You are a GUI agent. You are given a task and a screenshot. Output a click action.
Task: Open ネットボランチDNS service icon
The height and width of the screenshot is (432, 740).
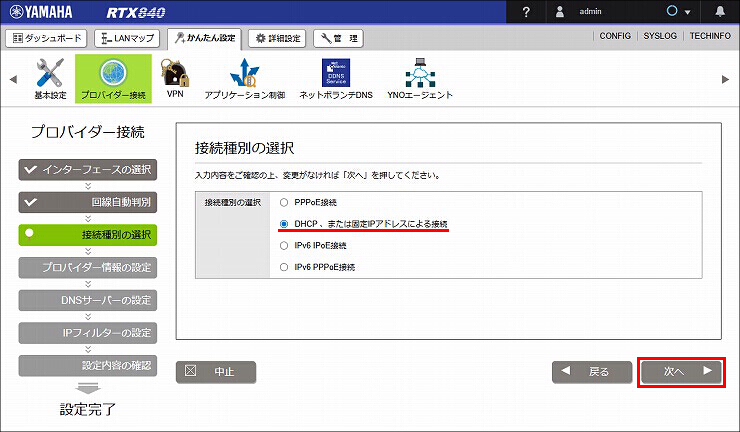336,78
